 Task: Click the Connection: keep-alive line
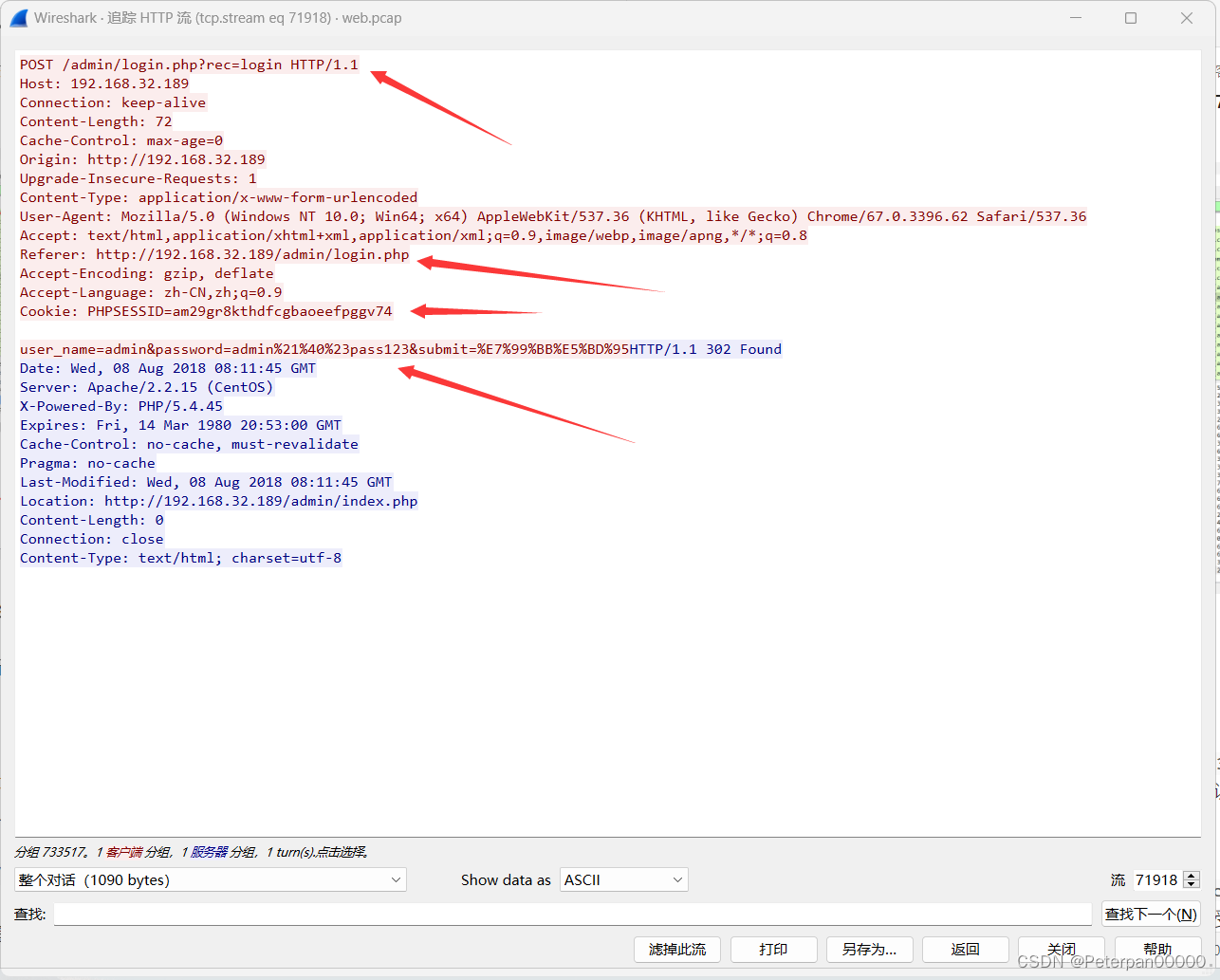(113, 102)
